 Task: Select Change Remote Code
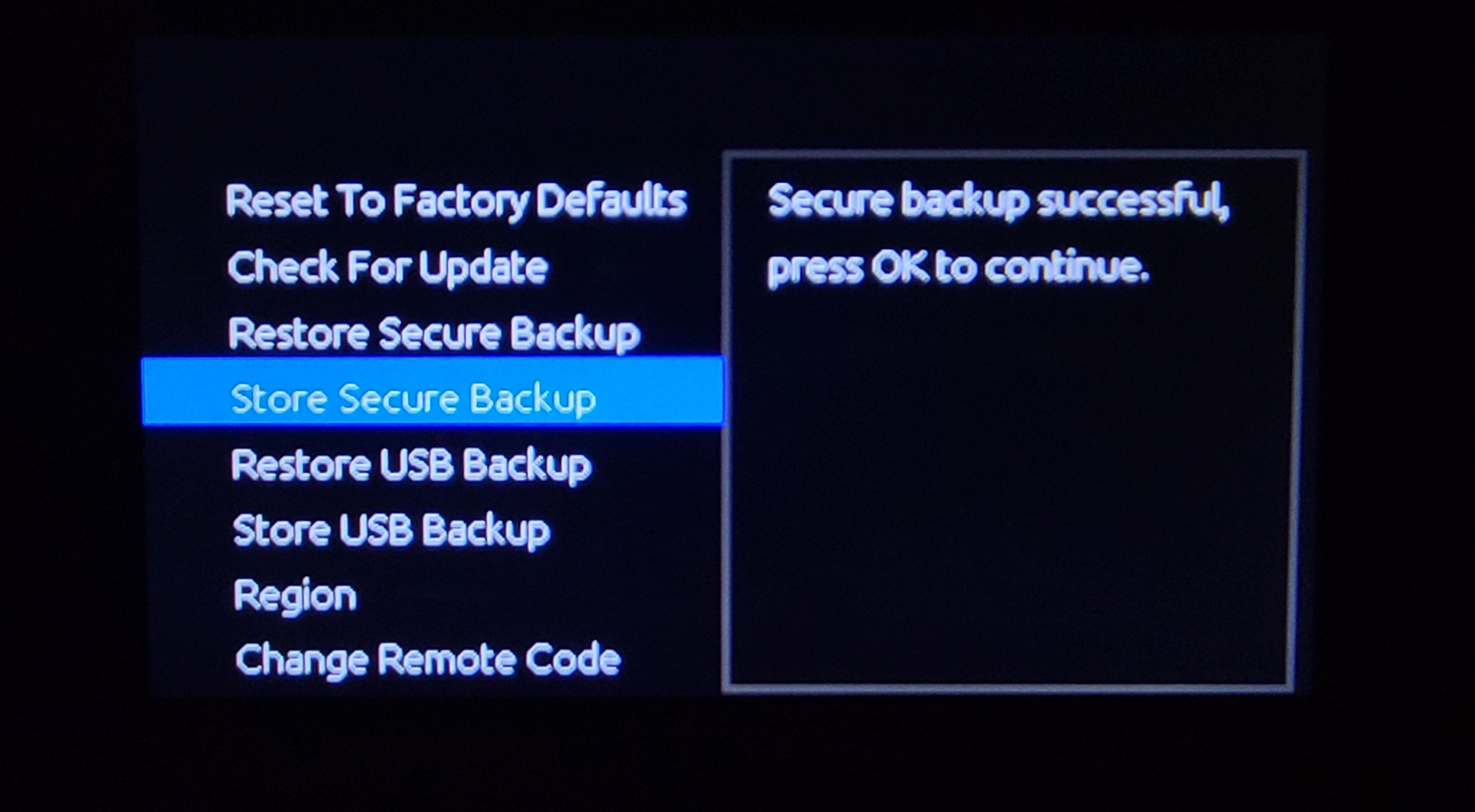[x=428, y=660]
